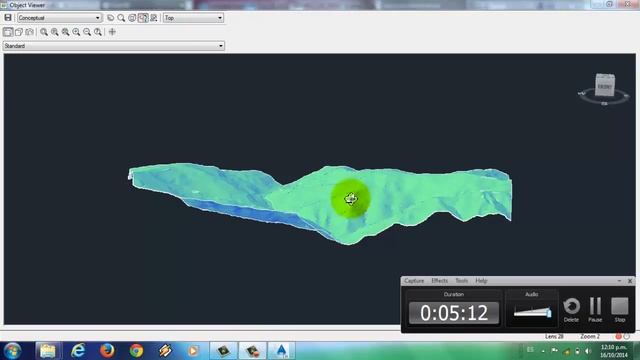Open the Capture menu in recorder
640x360 pixels.
pos(414,281)
